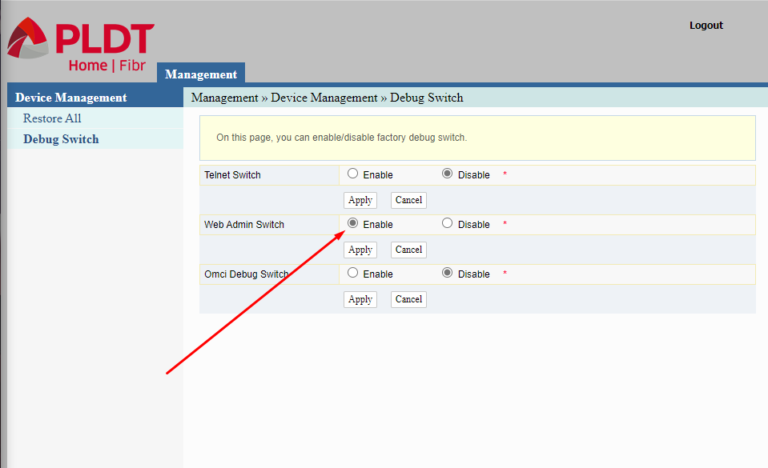The width and height of the screenshot is (768, 468).
Task: Click the PLDT Home Fibr logo
Action: click(x=80, y=46)
